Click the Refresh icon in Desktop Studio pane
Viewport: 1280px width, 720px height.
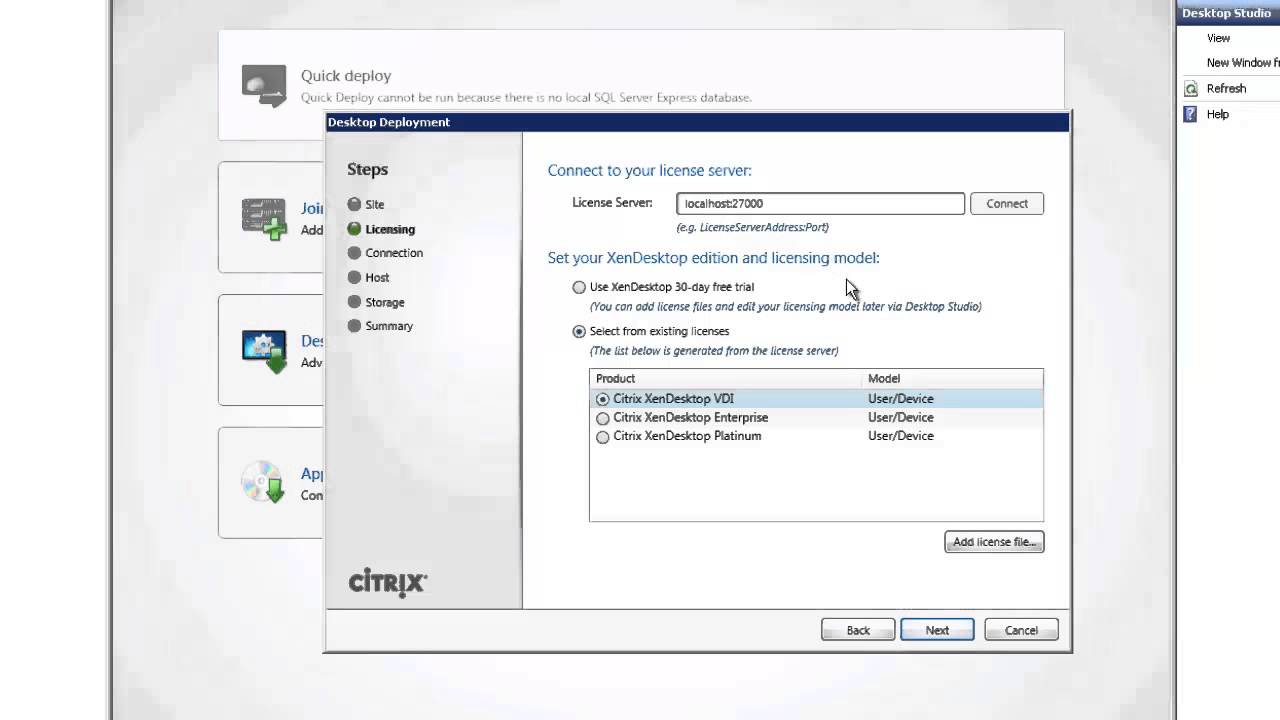tap(1190, 89)
